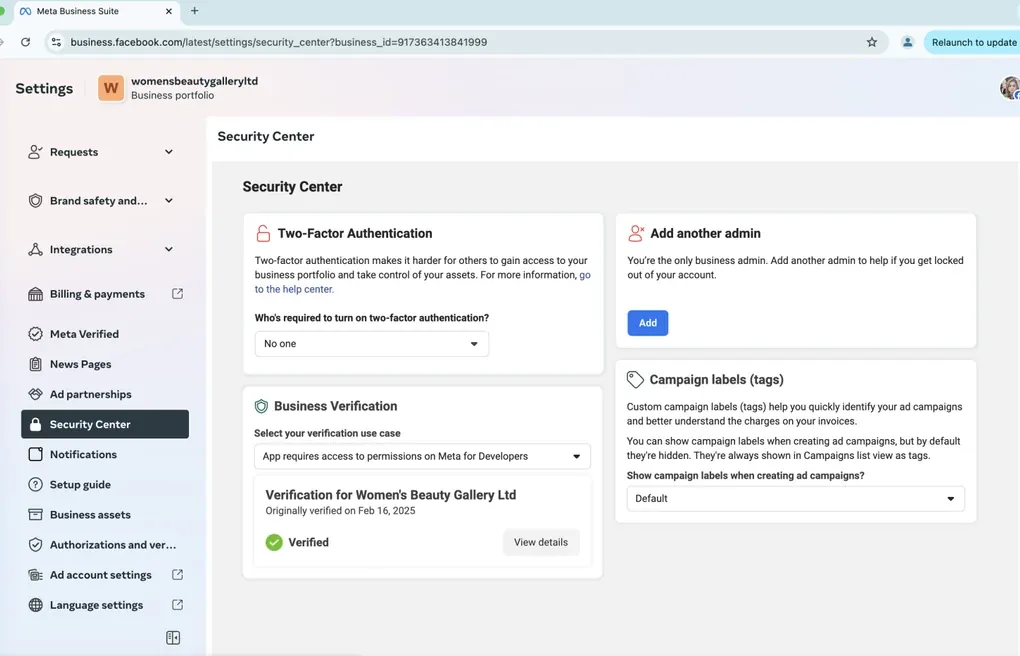Close the Meta Business Suite tab

coord(168,11)
